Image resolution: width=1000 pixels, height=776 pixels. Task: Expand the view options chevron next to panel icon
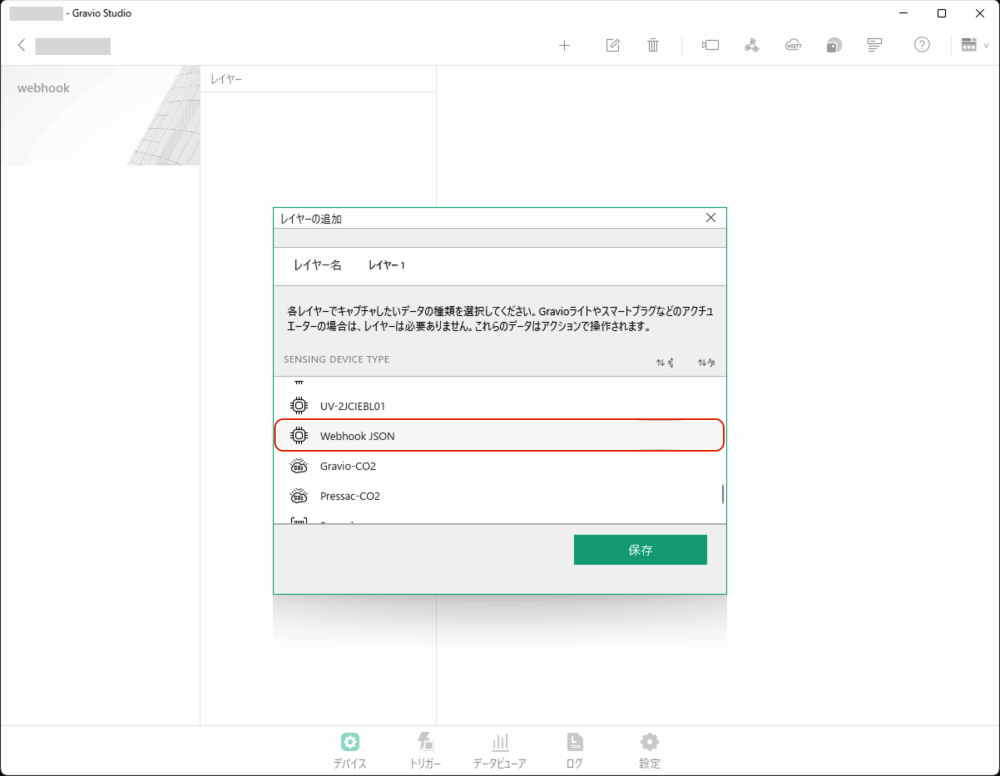click(x=986, y=44)
